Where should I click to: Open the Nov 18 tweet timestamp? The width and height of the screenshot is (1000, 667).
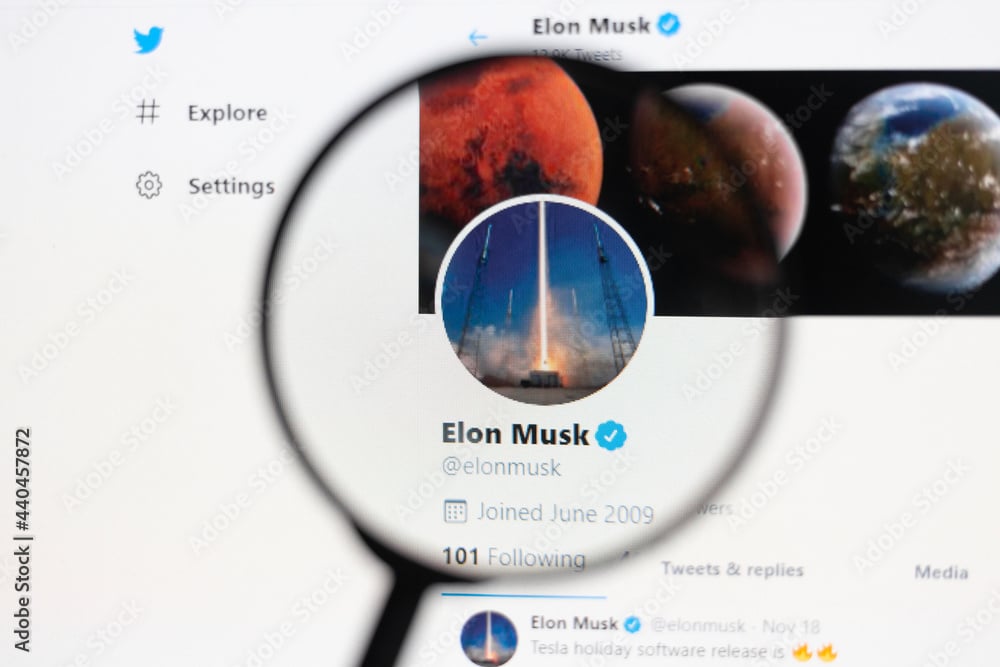(791, 627)
